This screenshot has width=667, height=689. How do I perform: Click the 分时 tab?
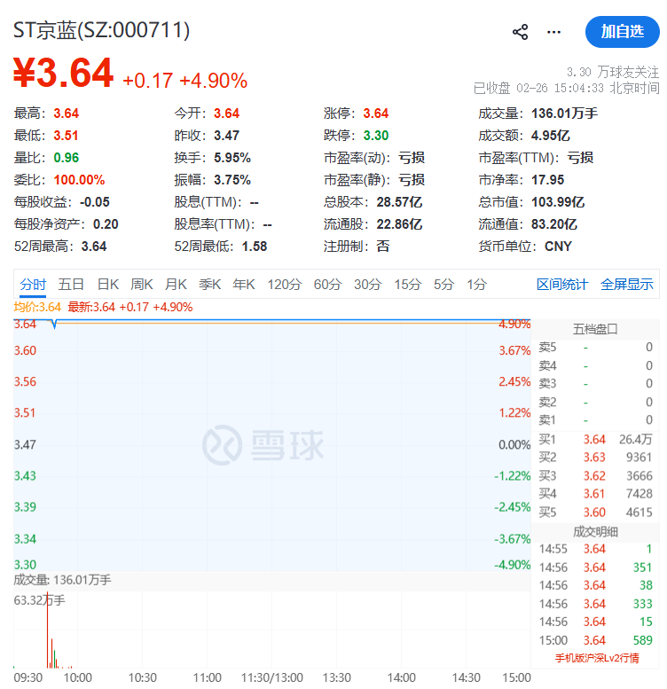pos(33,285)
